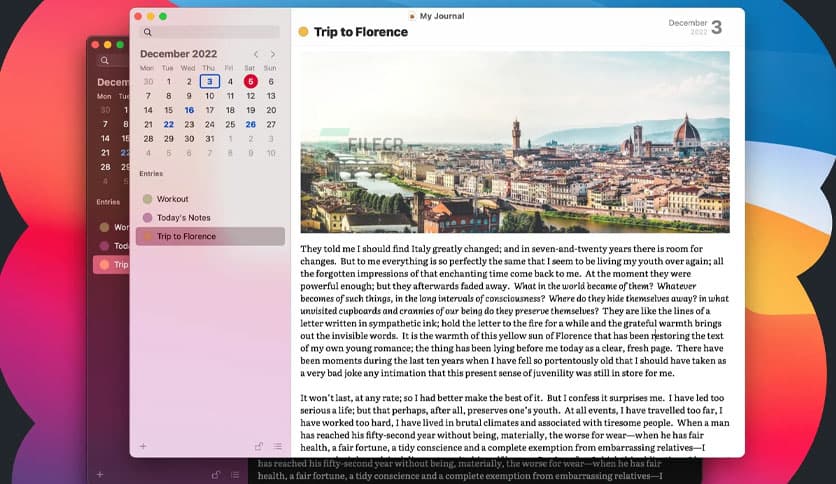The width and height of the screenshot is (836, 484).
Task: Open the Workout journal entry
Action: 172,199
